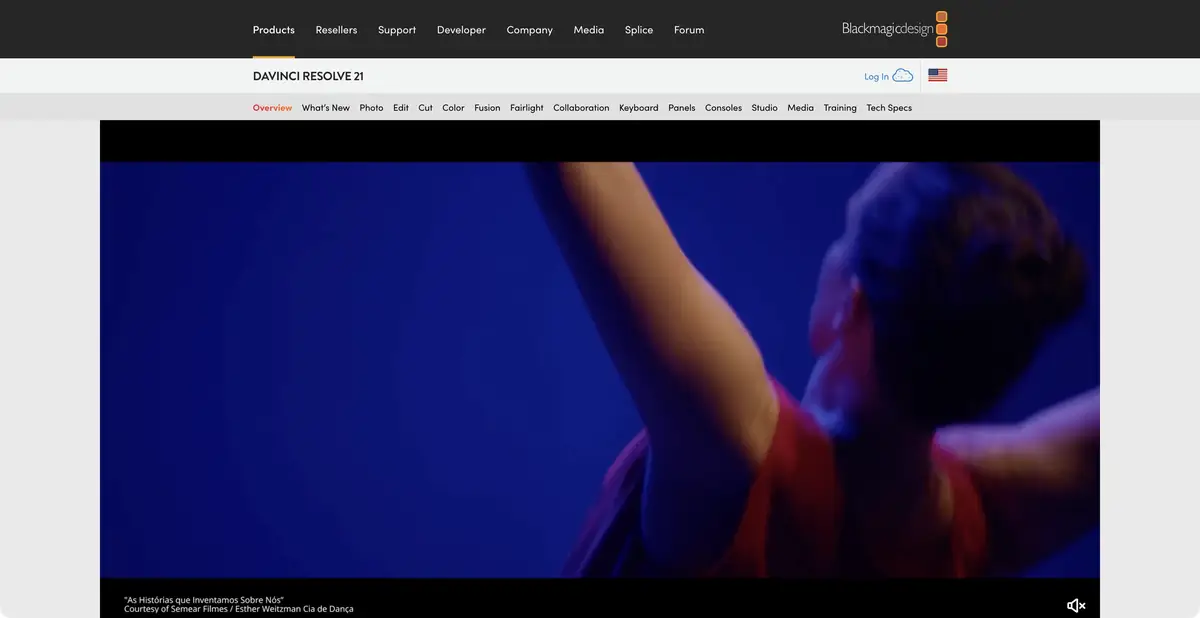Click the dancer hero video

pyautogui.click(x=600, y=370)
